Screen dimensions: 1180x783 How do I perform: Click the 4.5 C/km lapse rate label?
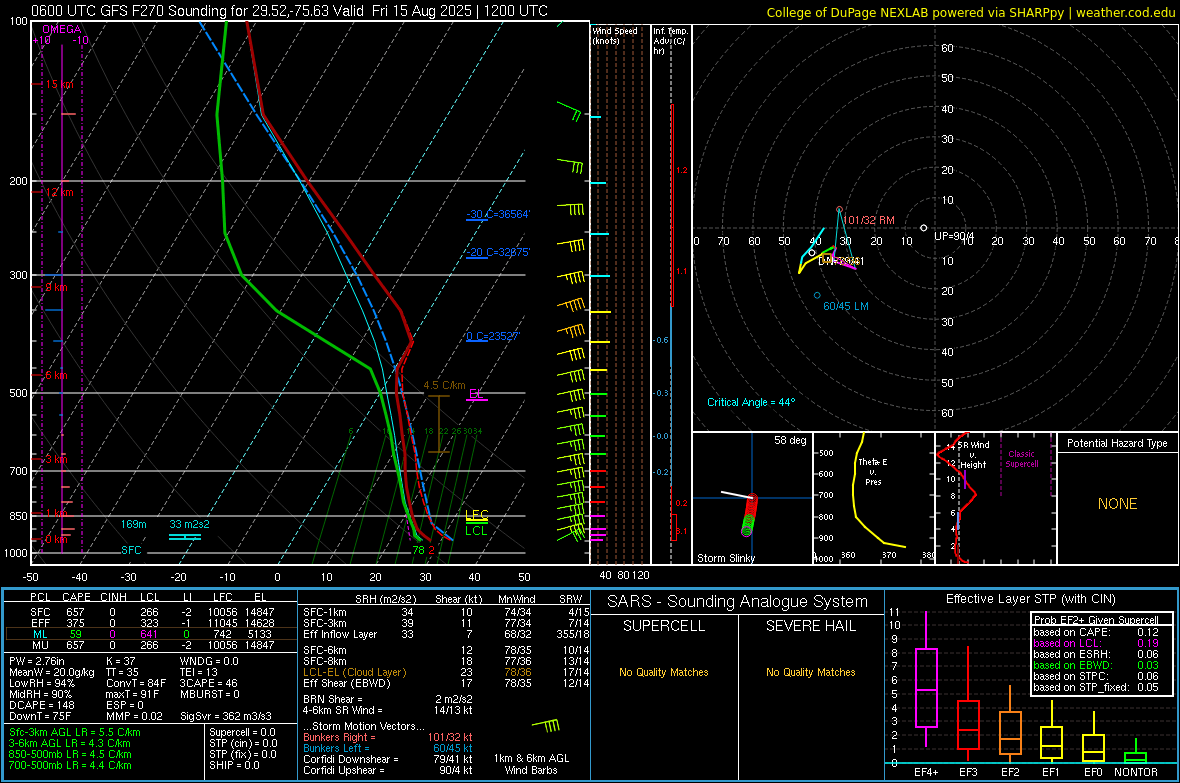(444, 385)
